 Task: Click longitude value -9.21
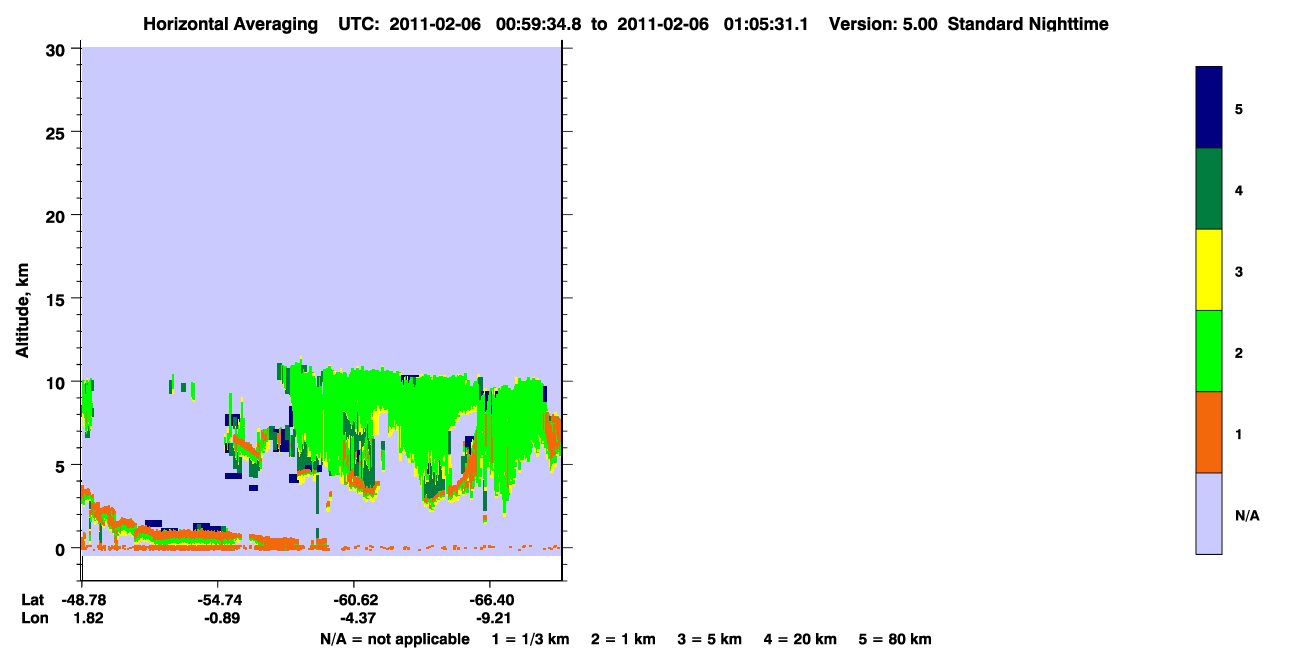[493, 618]
